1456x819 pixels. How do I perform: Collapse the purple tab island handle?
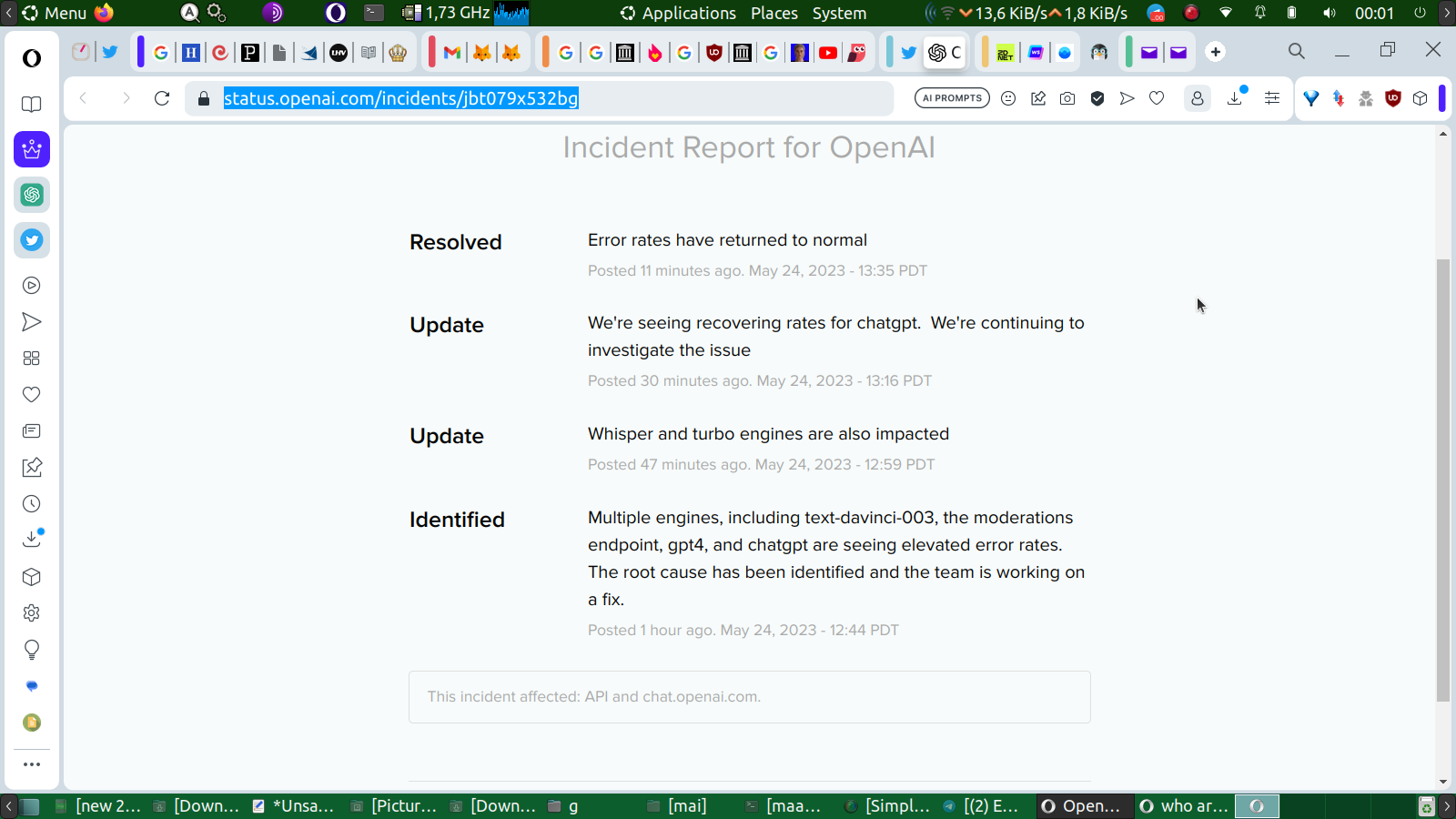141,52
